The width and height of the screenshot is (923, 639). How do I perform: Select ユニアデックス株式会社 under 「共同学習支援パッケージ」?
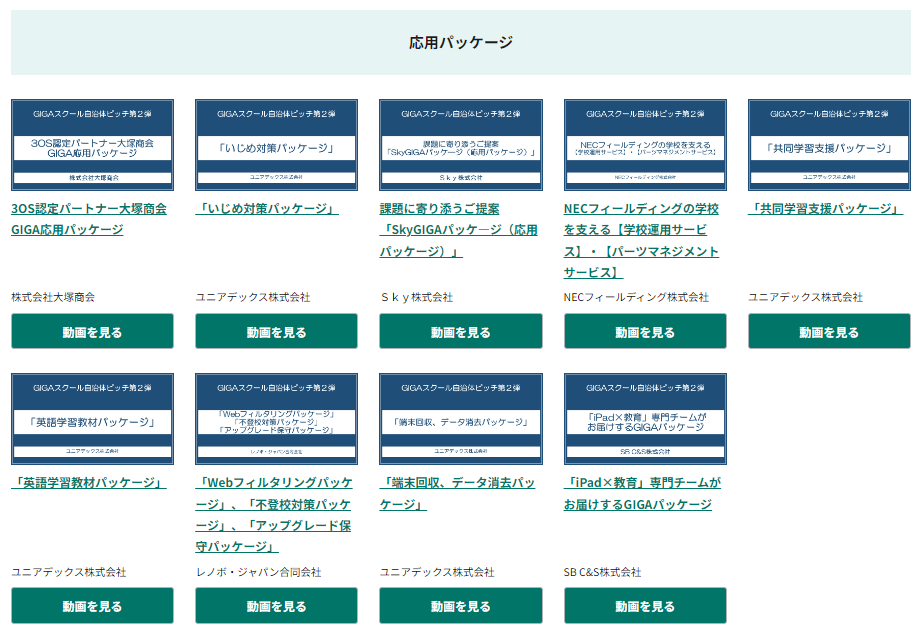[x=806, y=297]
